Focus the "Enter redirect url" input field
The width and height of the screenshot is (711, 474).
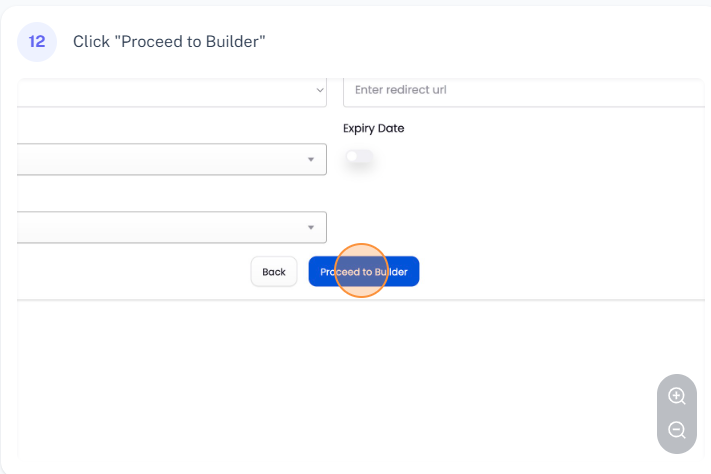point(520,90)
